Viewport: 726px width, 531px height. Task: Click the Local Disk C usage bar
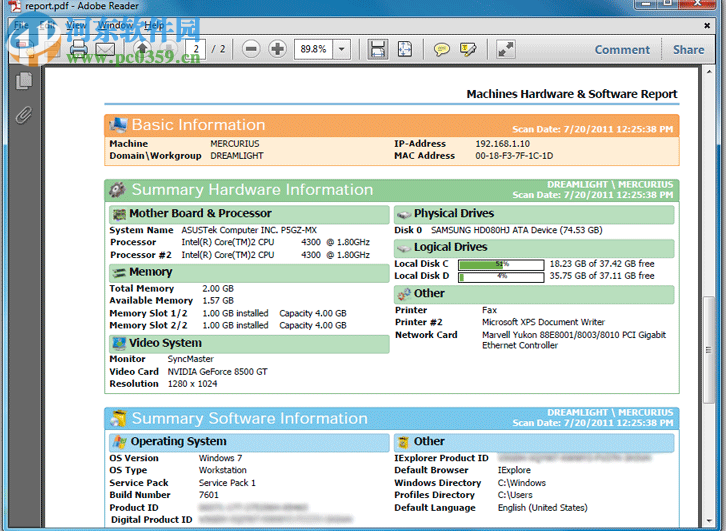click(501, 264)
